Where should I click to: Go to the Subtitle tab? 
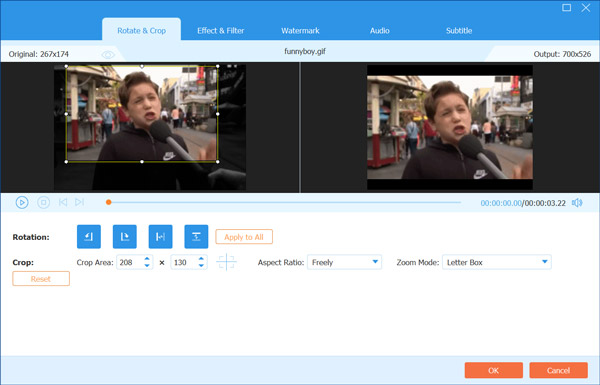[x=459, y=31]
